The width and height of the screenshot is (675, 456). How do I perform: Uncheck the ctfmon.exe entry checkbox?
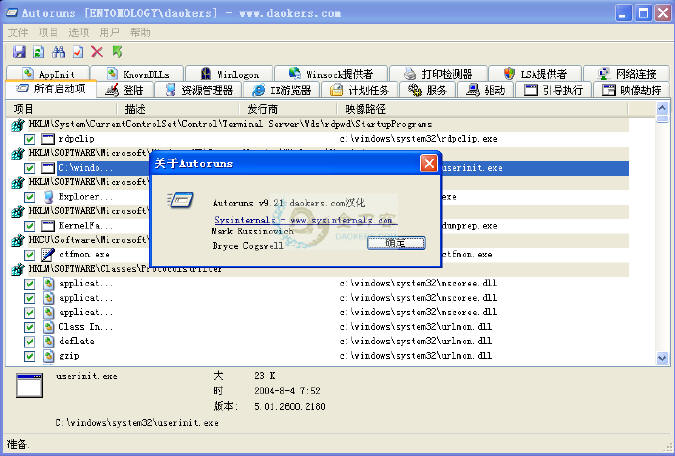(x=29, y=255)
